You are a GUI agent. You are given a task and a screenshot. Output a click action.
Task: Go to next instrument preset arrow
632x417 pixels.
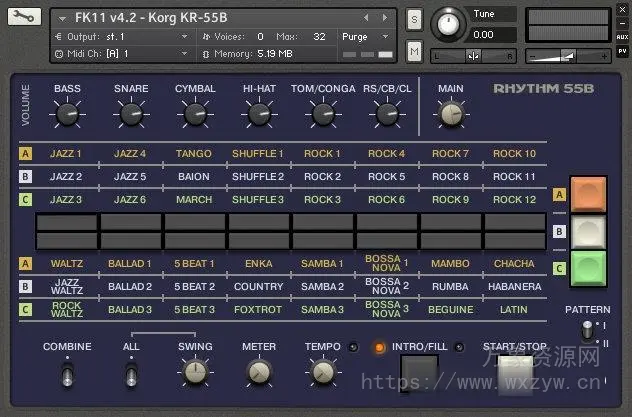tap(385, 18)
